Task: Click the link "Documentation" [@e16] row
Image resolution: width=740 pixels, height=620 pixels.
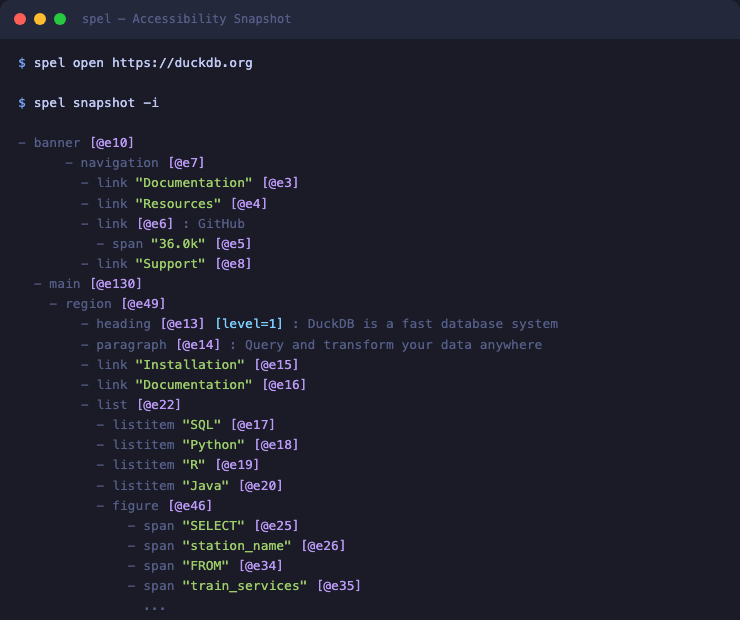Action: pos(193,385)
